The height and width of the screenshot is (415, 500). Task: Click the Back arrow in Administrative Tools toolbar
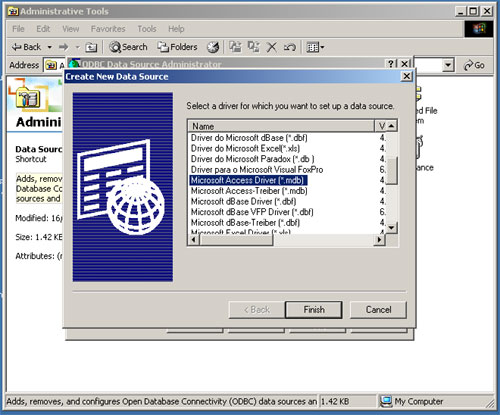[x=26, y=47]
